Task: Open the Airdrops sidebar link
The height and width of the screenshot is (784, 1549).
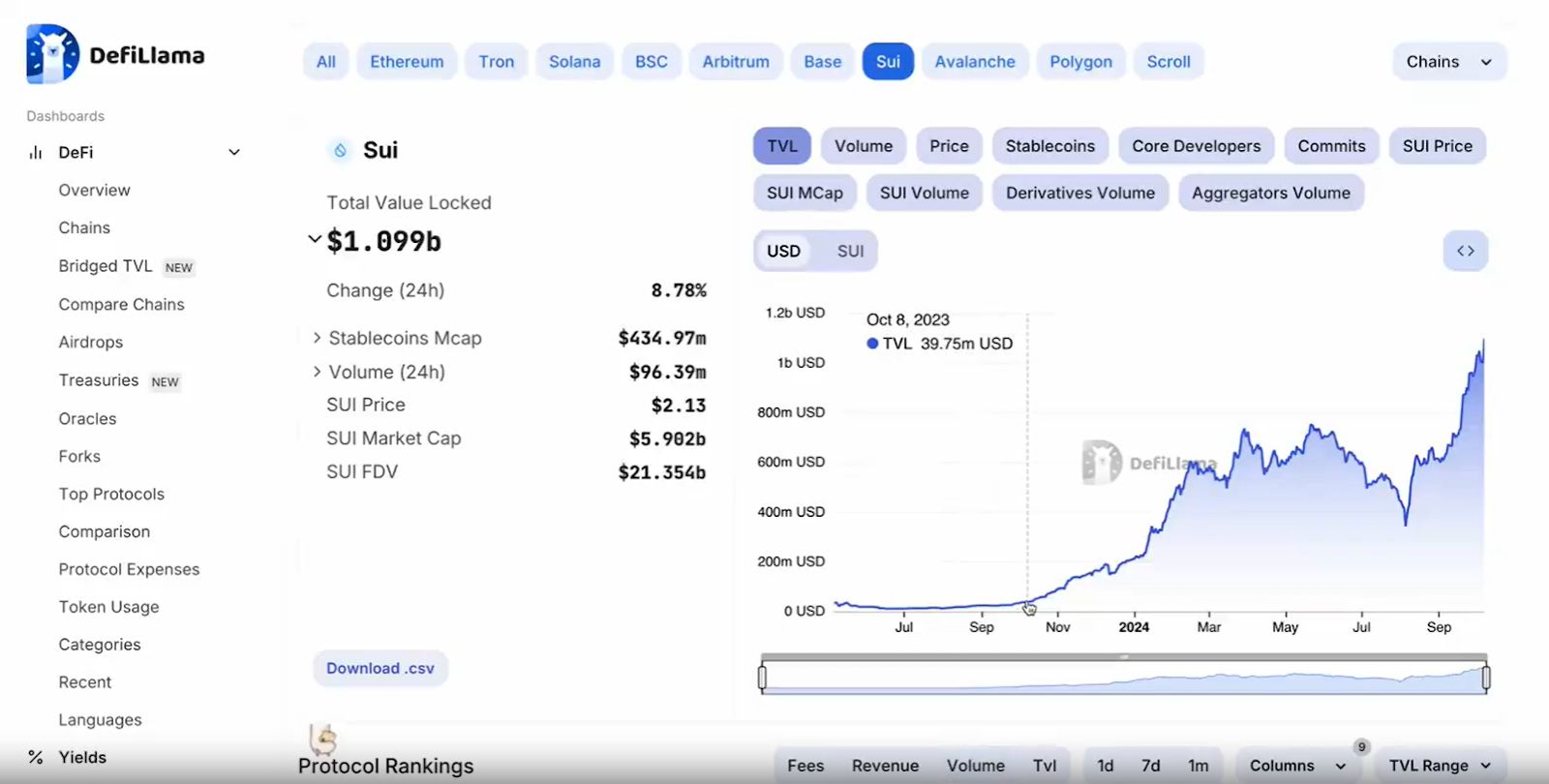Action: 91,343
